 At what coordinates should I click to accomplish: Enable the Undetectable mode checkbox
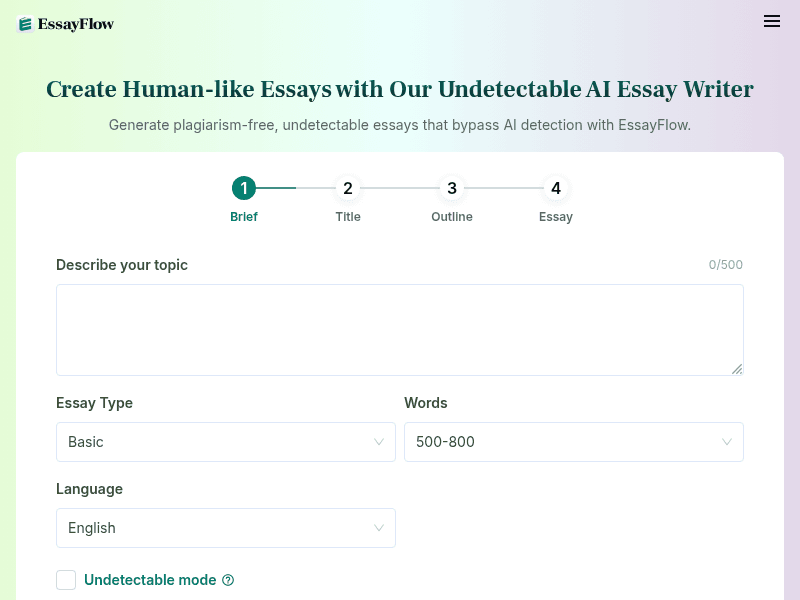coord(66,580)
